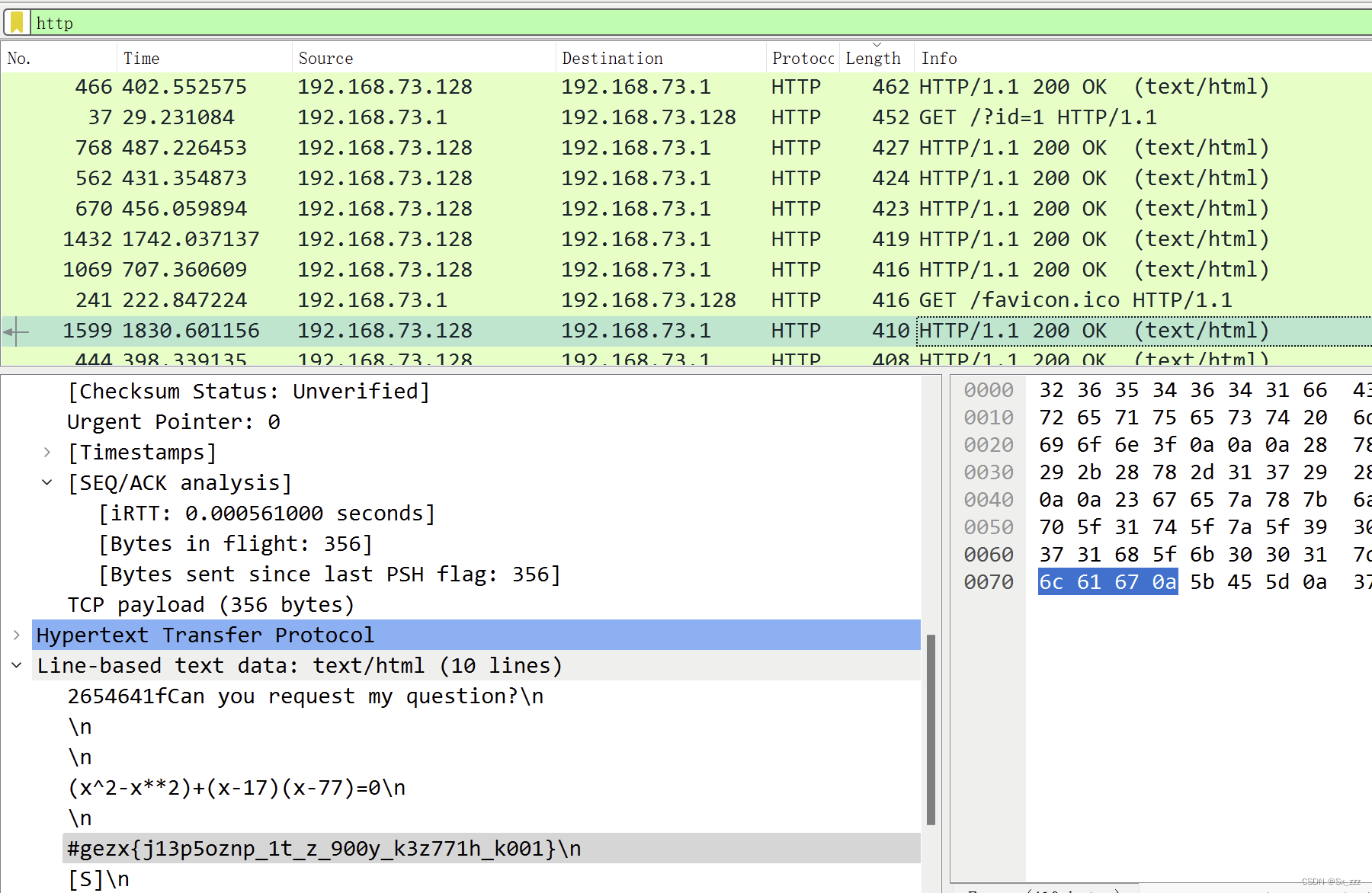
Task: Collapse Line-based text data node
Action: [17, 666]
